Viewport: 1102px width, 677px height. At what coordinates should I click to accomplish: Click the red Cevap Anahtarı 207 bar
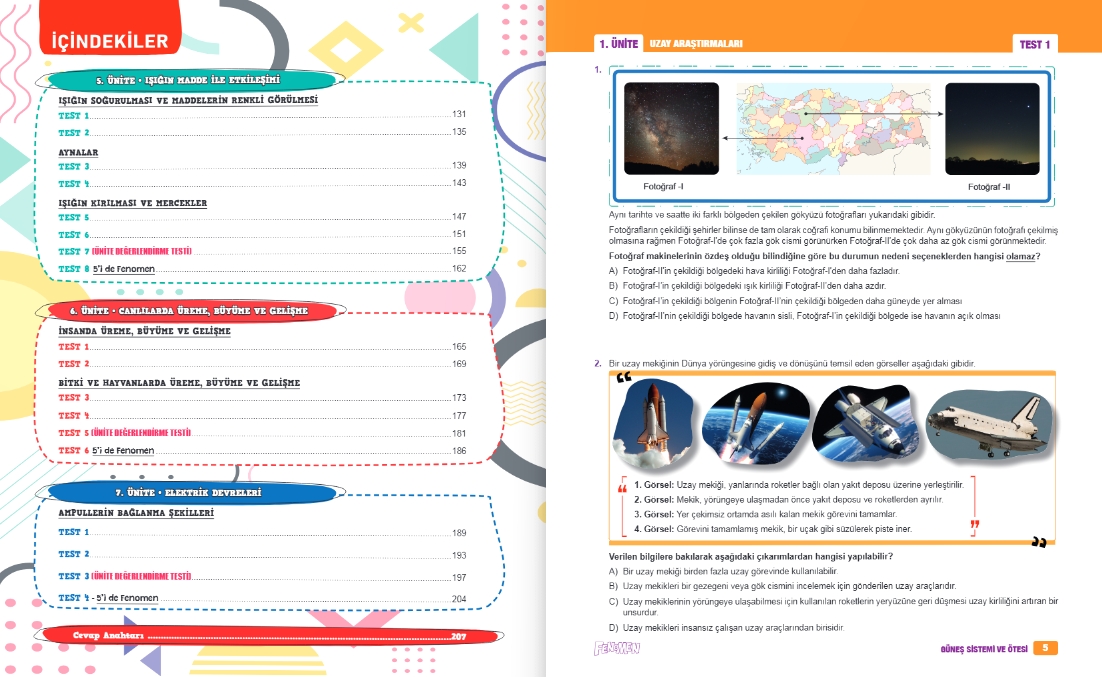268,636
